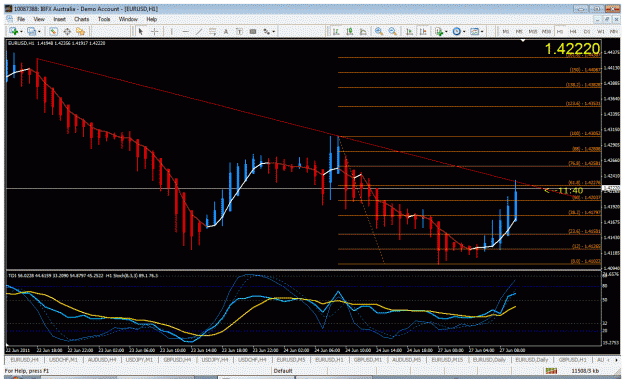625x379 pixels.
Task: Click the New Chart toolbar icon
Action: pos(14,31)
